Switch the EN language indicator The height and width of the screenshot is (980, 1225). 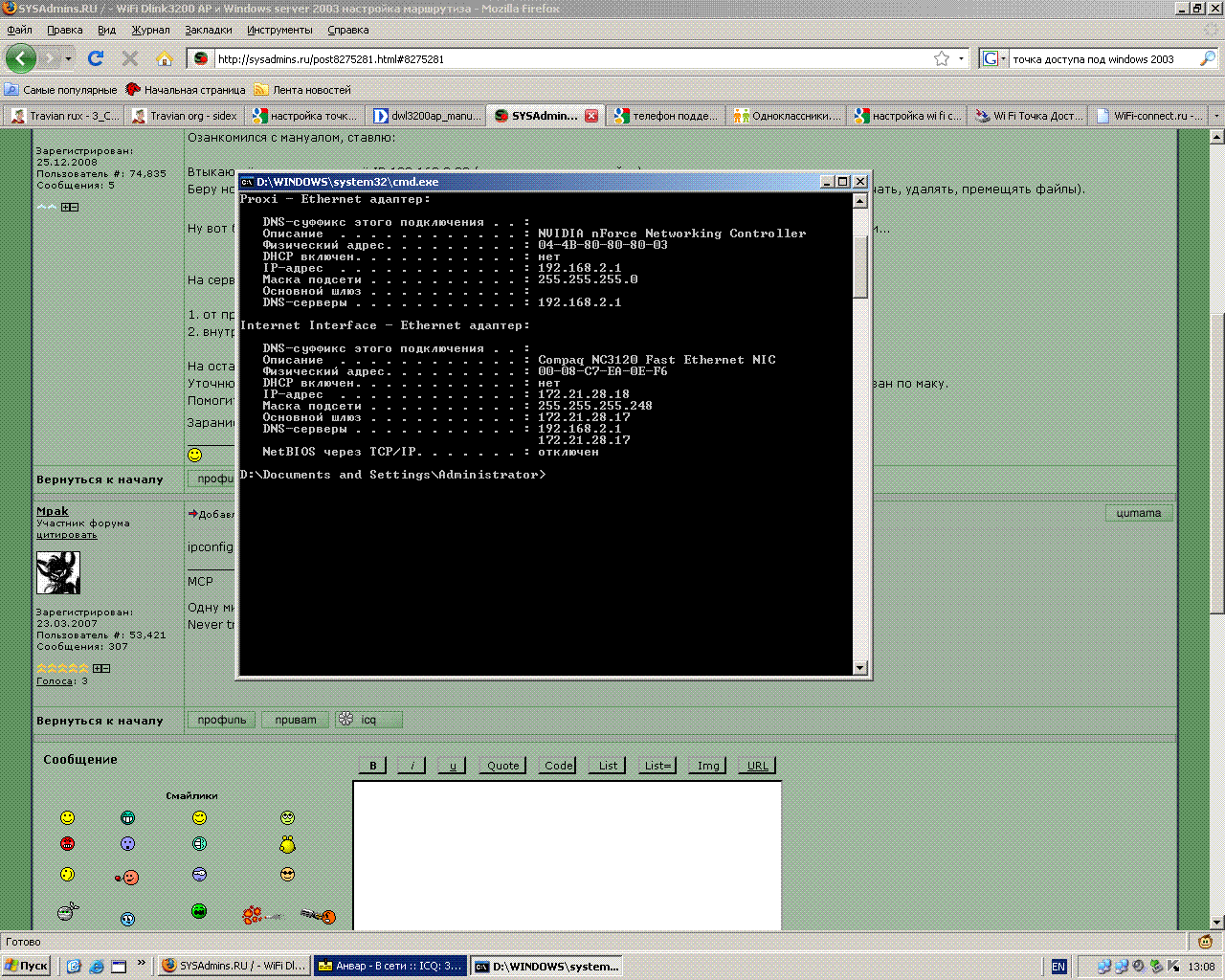point(1058,967)
